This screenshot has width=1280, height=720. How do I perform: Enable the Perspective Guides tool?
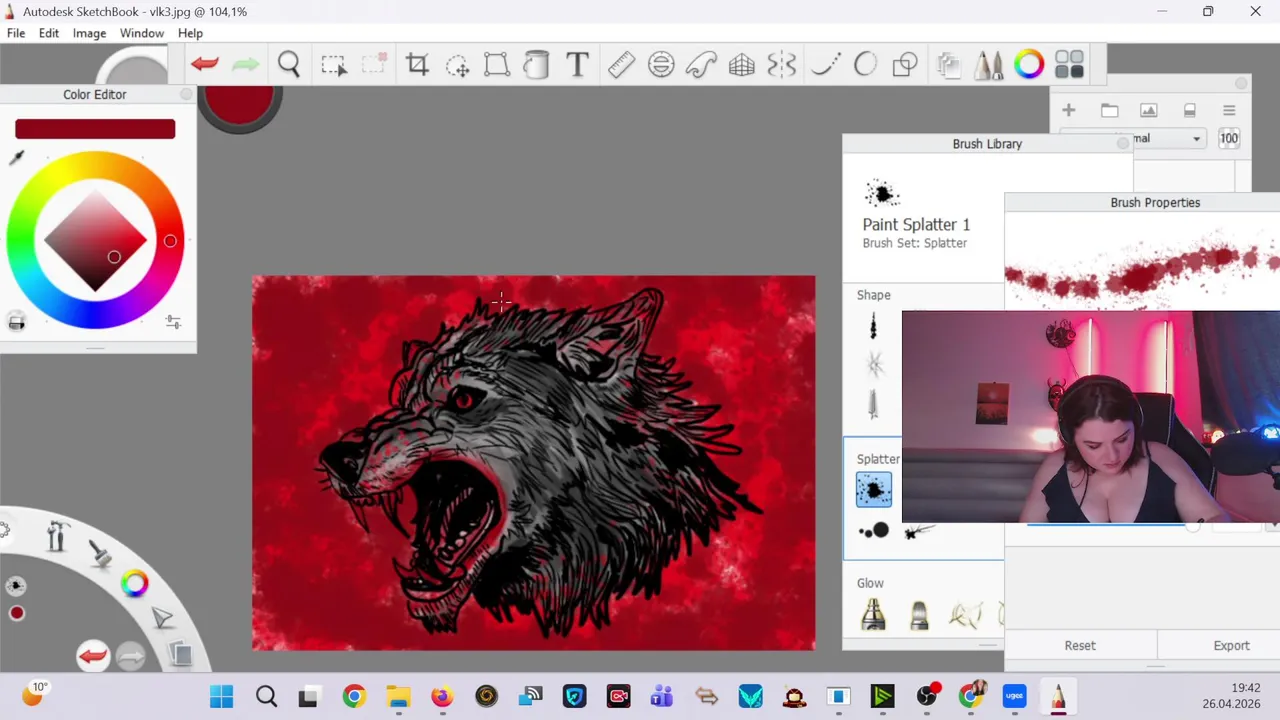742,65
